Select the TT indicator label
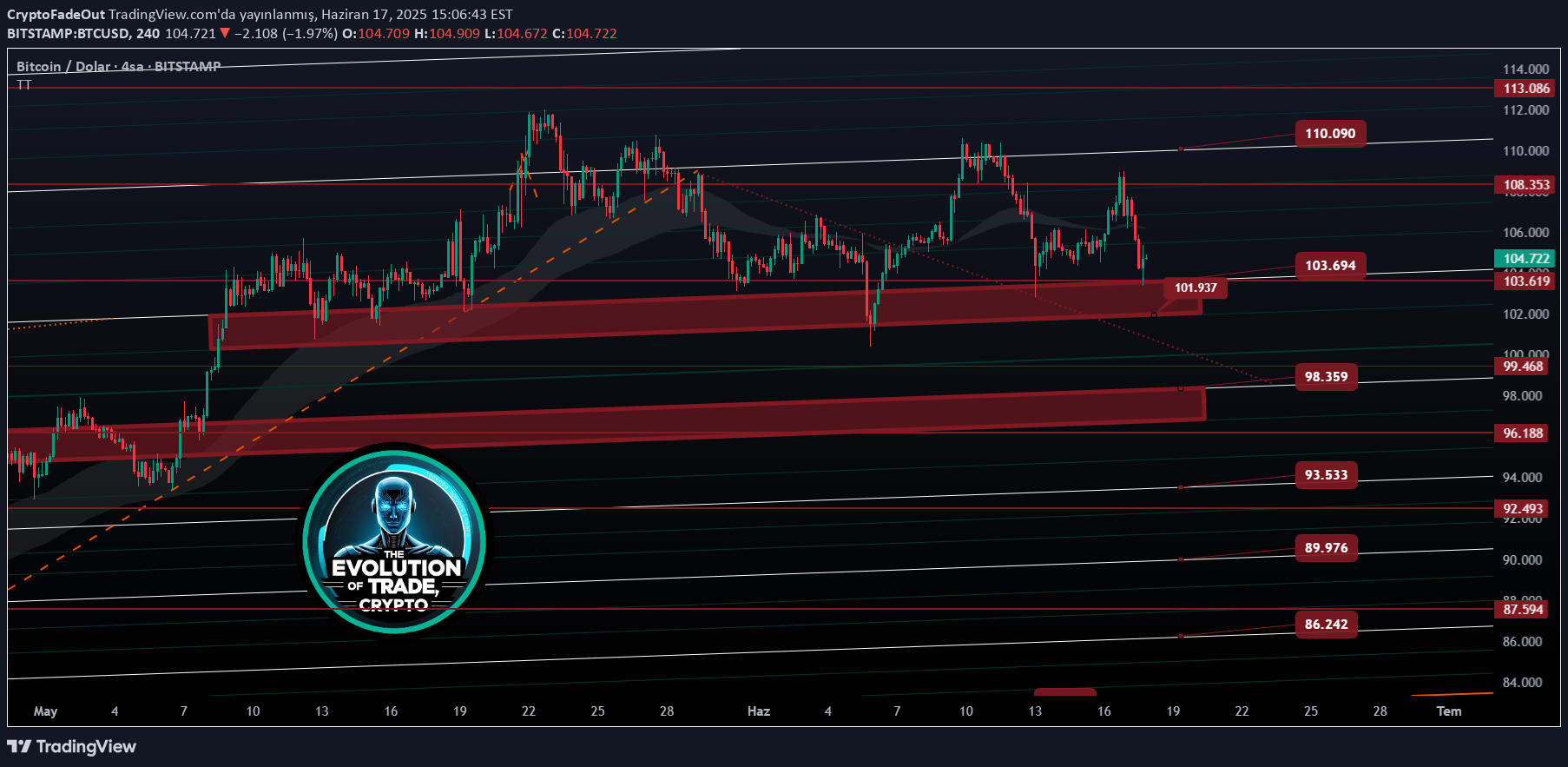Screen dimensions: 1568x767 click(x=24, y=84)
